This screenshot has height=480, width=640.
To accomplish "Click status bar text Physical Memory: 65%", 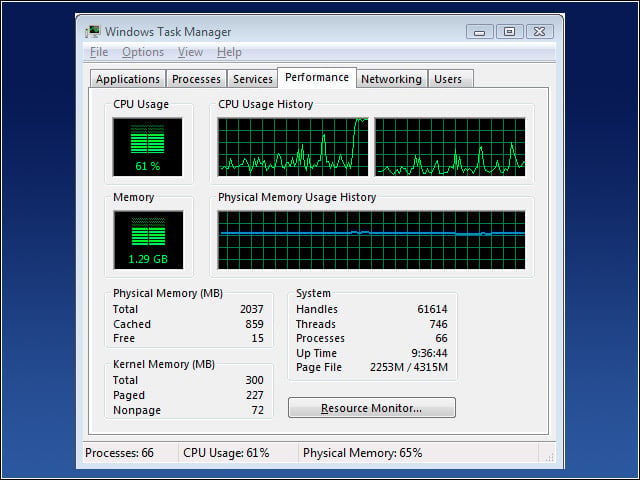I will tap(362, 453).
